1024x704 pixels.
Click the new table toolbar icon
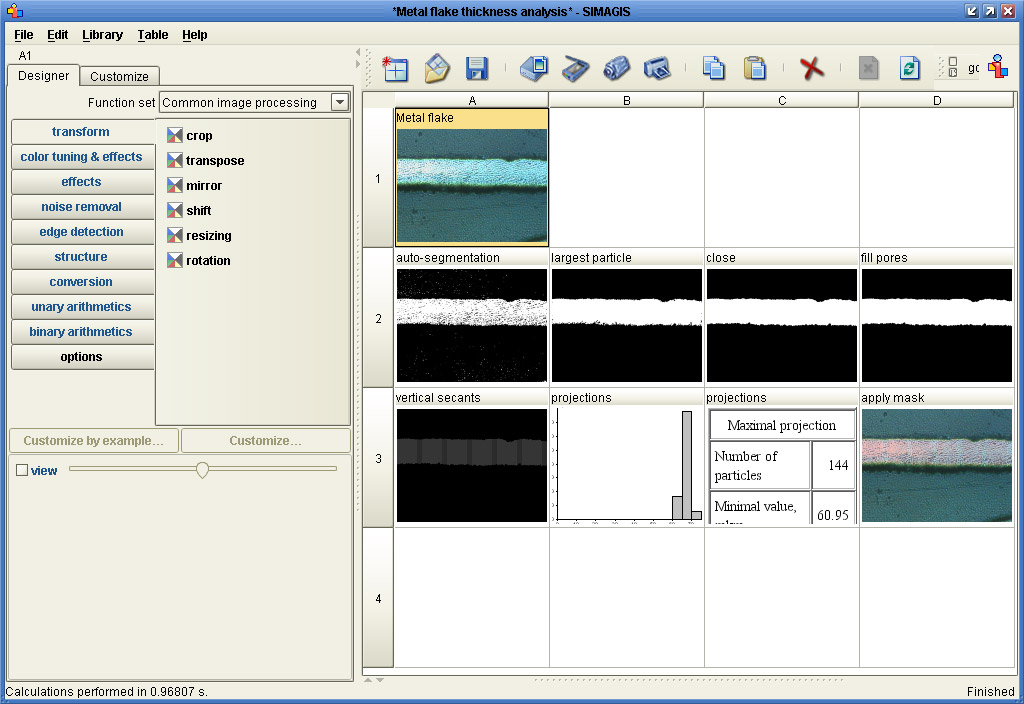click(x=395, y=68)
